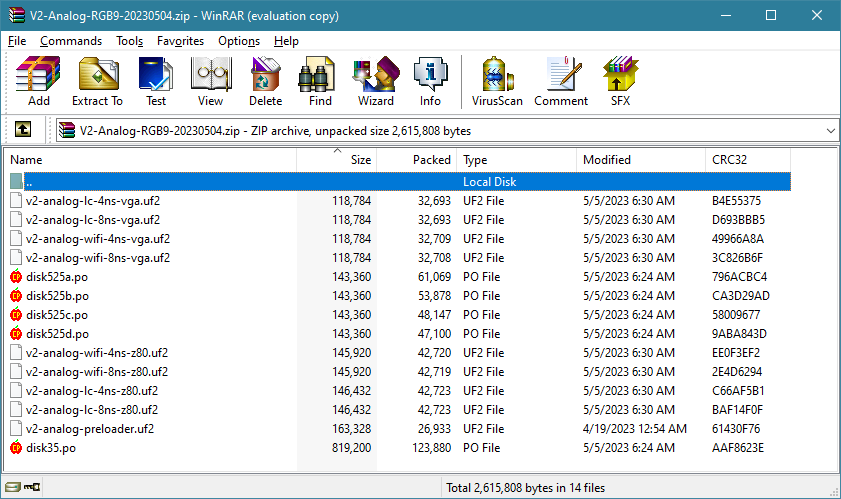Select v2-analog-lc-8ns-vga.uf2 file

pos(93,219)
